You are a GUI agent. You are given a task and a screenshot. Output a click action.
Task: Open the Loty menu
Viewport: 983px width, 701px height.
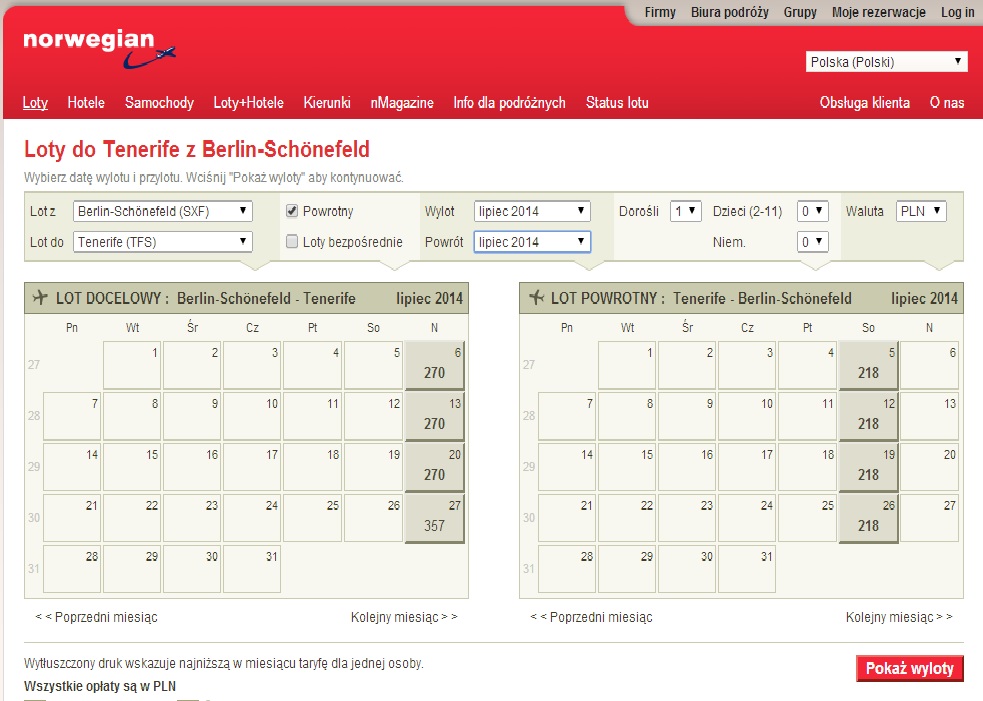(35, 103)
